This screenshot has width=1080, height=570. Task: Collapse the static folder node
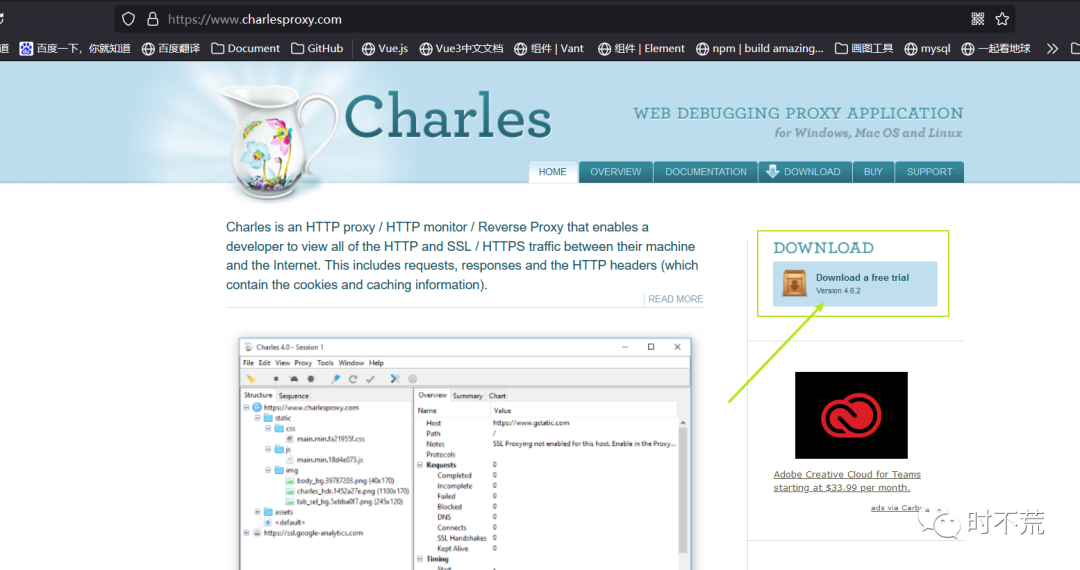coord(258,418)
